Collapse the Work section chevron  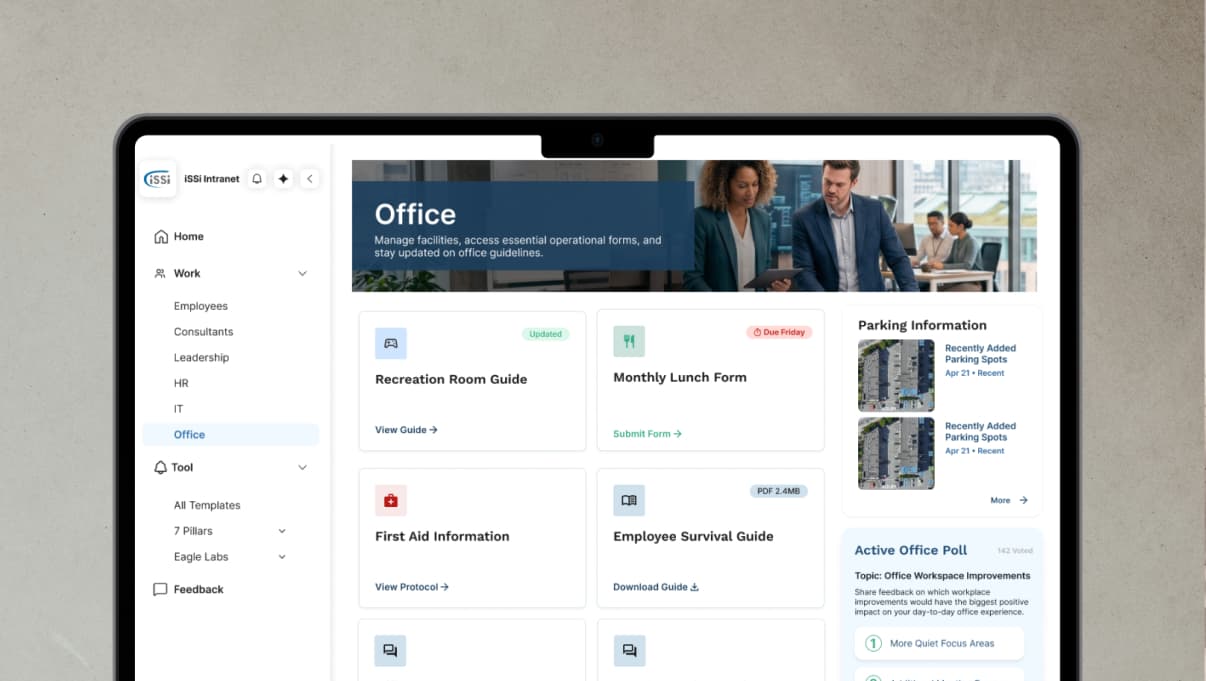302,273
